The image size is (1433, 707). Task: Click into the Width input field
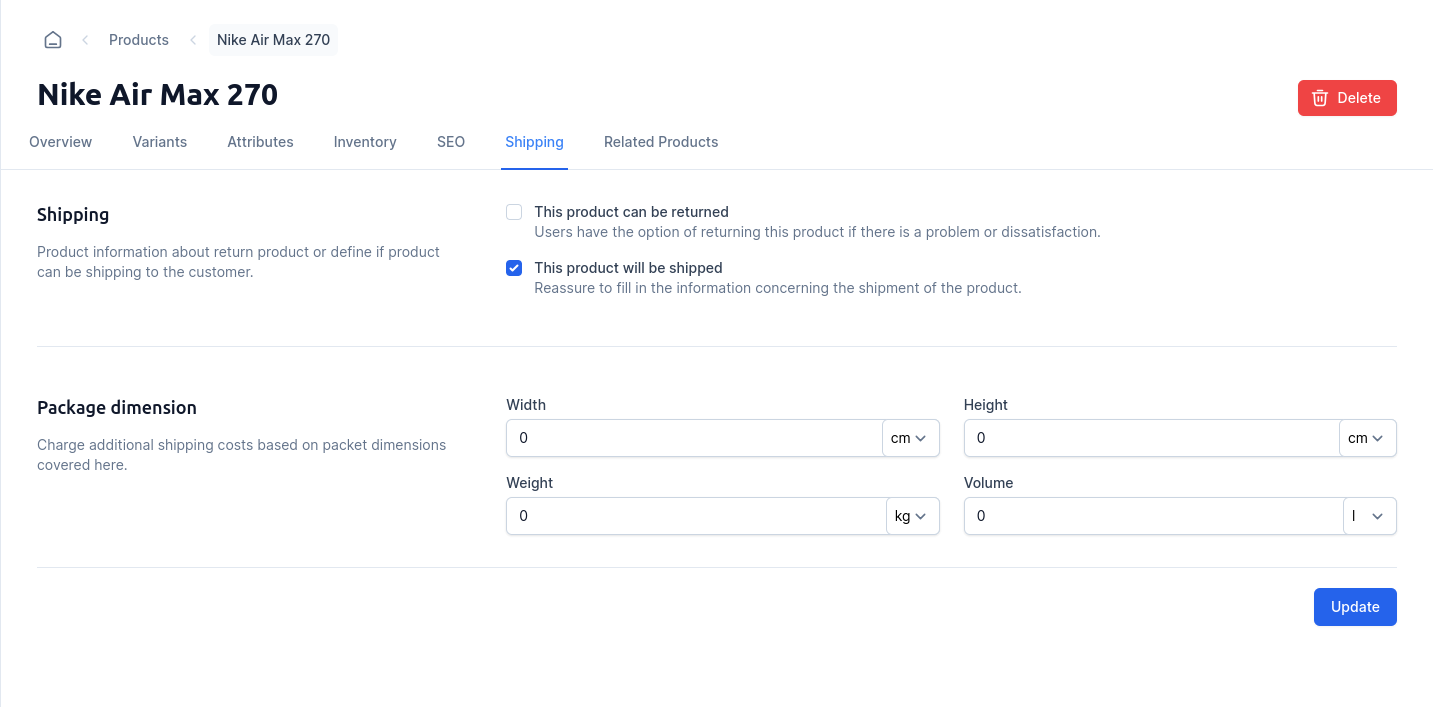pyautogui.click(x=694, y=438)
